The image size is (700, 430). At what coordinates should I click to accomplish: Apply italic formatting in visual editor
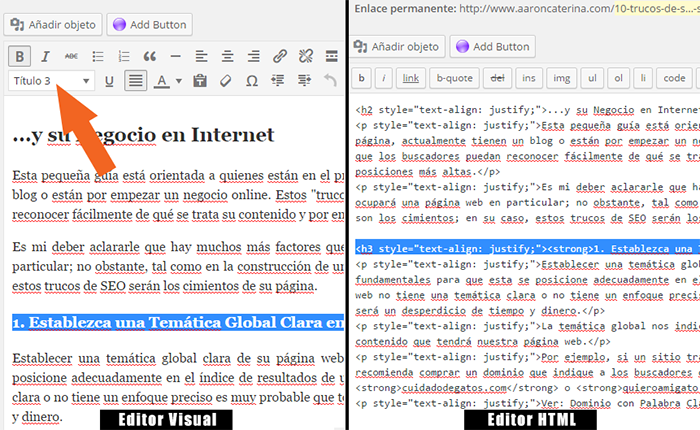(45, 55)
